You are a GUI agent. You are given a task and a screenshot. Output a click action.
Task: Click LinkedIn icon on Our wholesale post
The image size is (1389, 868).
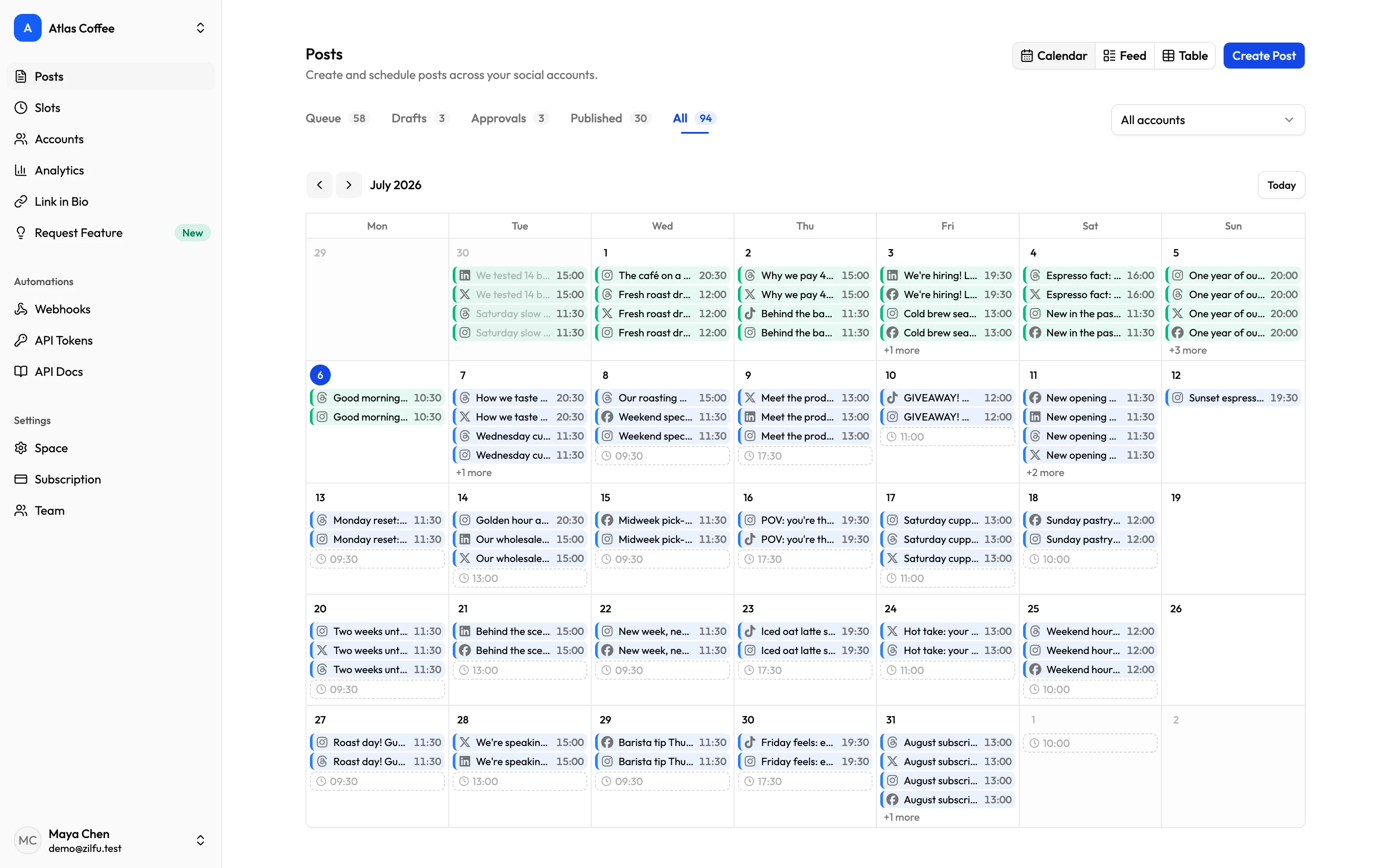[x=465, y=539]
